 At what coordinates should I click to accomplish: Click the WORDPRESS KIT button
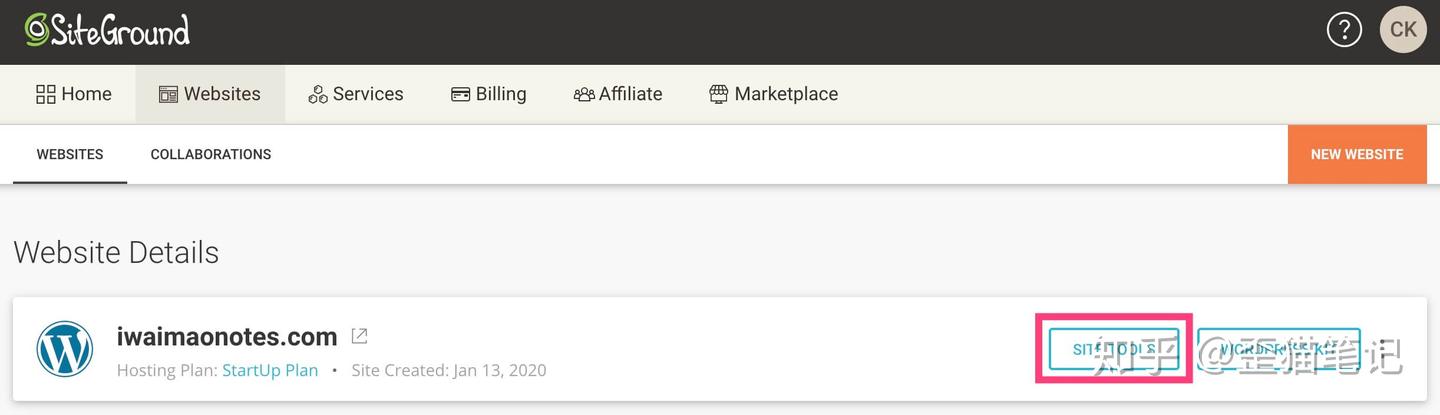pos(1278,349)
